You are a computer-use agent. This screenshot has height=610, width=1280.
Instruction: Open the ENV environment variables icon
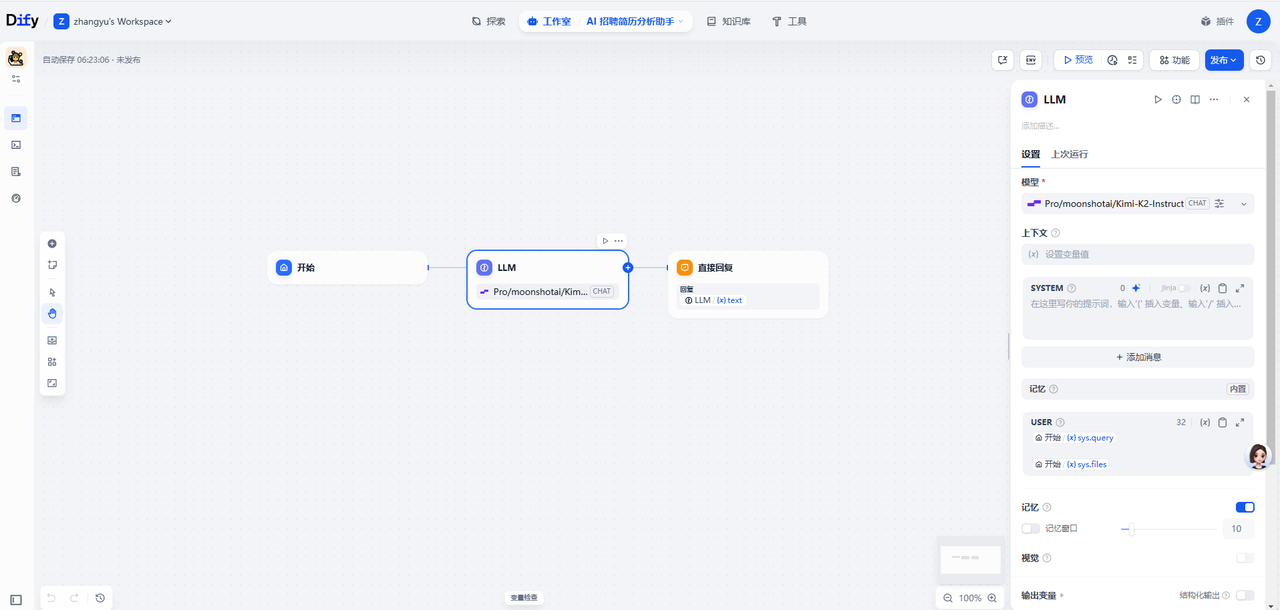click(1031, 60)
